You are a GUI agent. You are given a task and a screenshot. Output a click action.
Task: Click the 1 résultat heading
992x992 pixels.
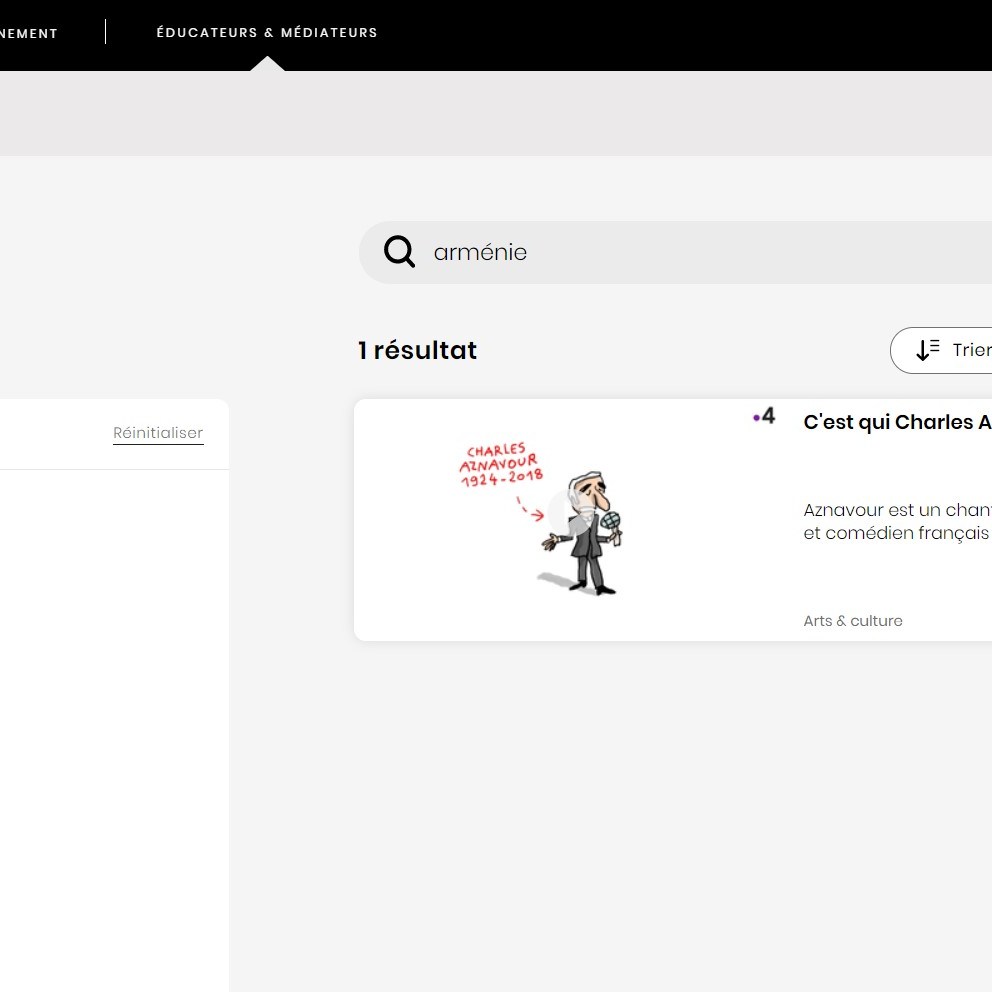click(x=418, y=350)
